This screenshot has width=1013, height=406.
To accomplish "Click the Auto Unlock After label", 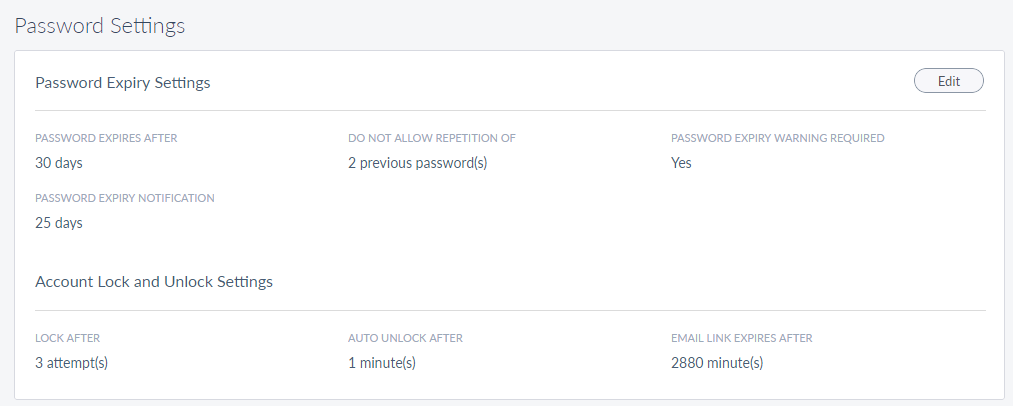I will (405, 337).
